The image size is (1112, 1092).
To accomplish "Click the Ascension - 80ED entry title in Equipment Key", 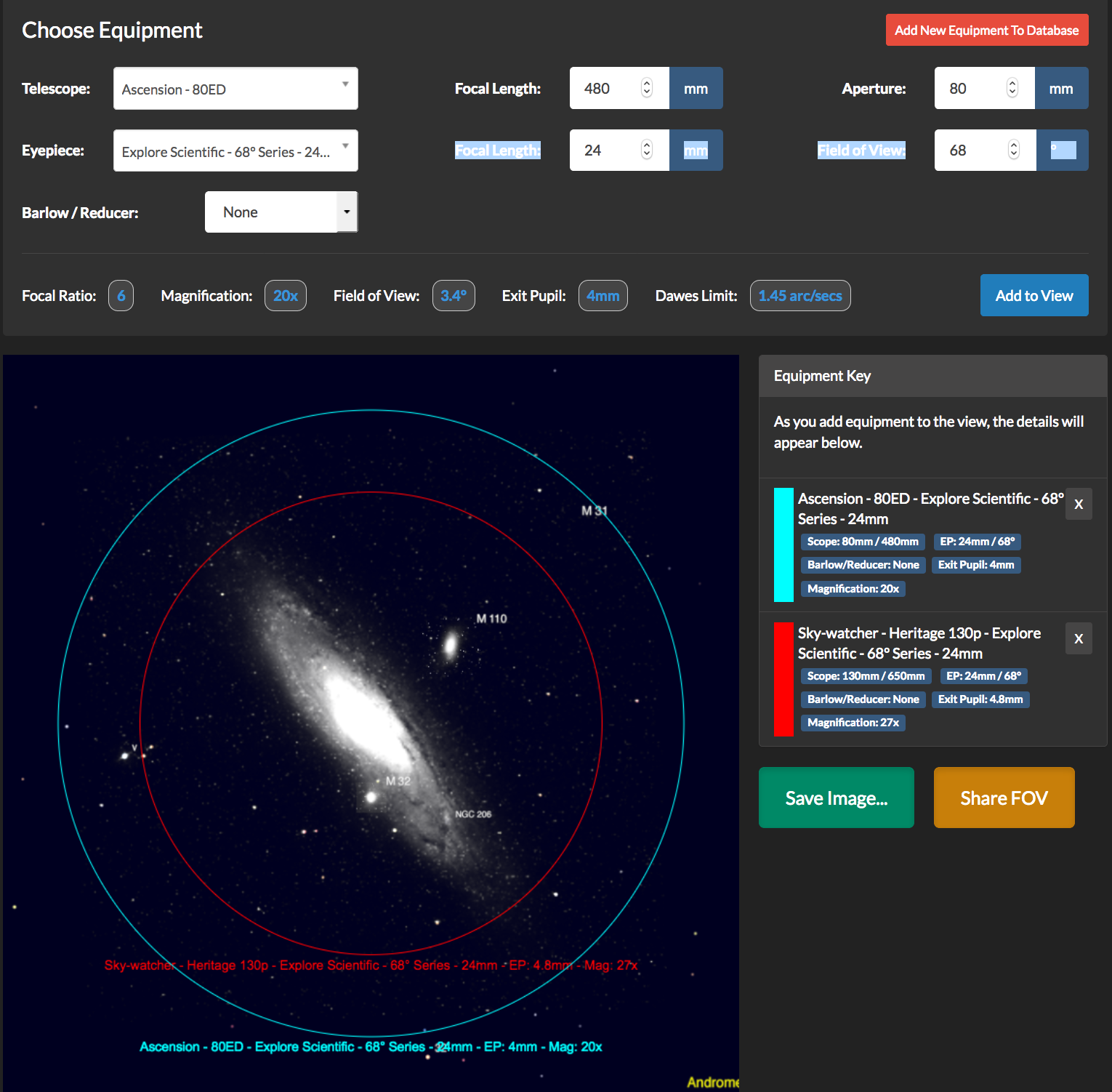I will click(x=931, y=508).
